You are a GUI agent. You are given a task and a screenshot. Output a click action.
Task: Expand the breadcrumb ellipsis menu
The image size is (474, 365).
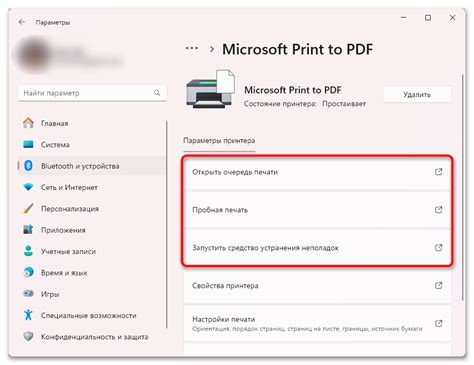[x=192, y=48]
